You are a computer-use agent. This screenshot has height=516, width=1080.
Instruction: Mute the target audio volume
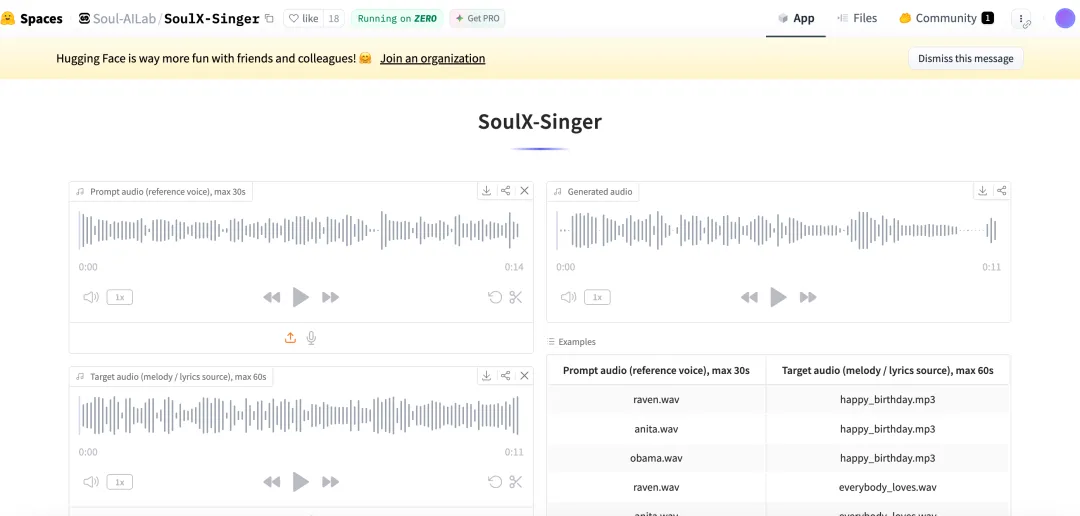pos(91,482)
